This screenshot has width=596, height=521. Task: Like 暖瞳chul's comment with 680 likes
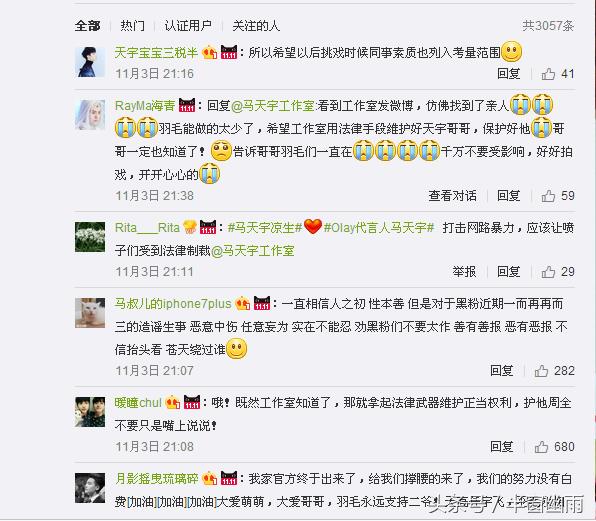(541, 447)
